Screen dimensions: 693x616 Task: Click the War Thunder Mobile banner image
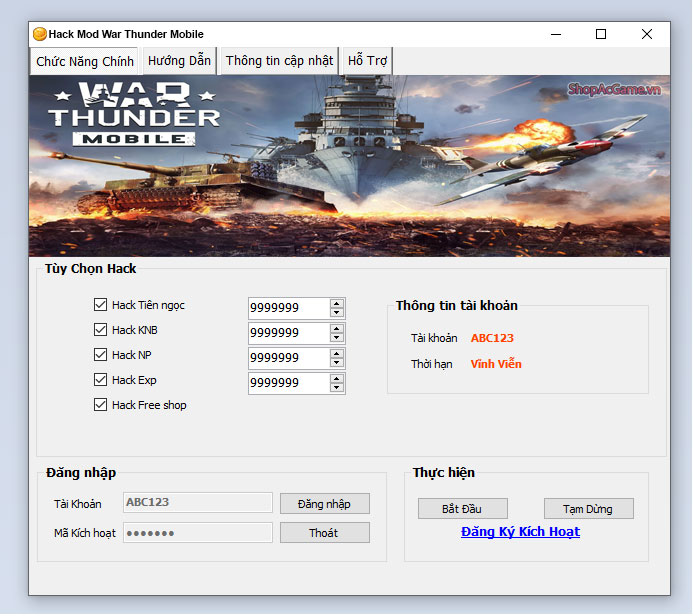click(350, 166)
